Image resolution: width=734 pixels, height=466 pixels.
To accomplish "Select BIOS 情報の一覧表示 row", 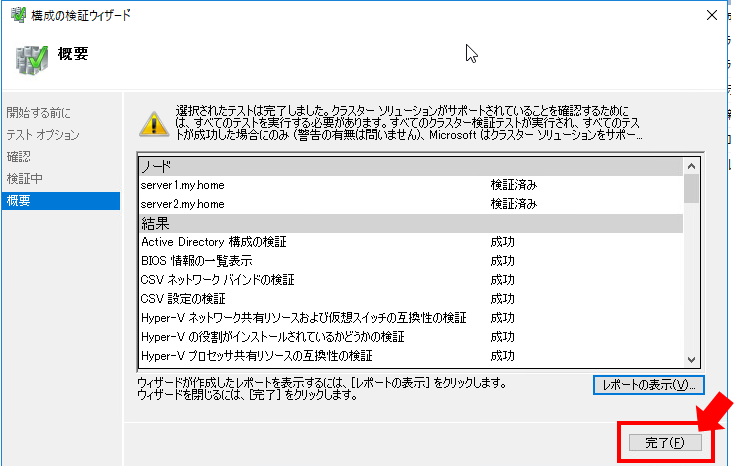I will tap(411, 261).
